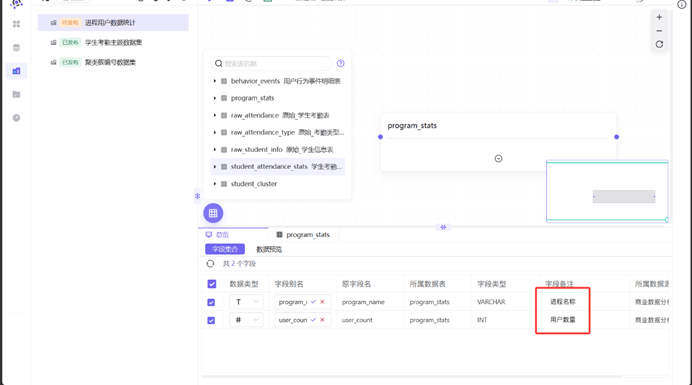Click the help question-mark icon beside table search
The height and width of the screenshot is (385, 692).
pyautogui.click(x=340, y=63)
